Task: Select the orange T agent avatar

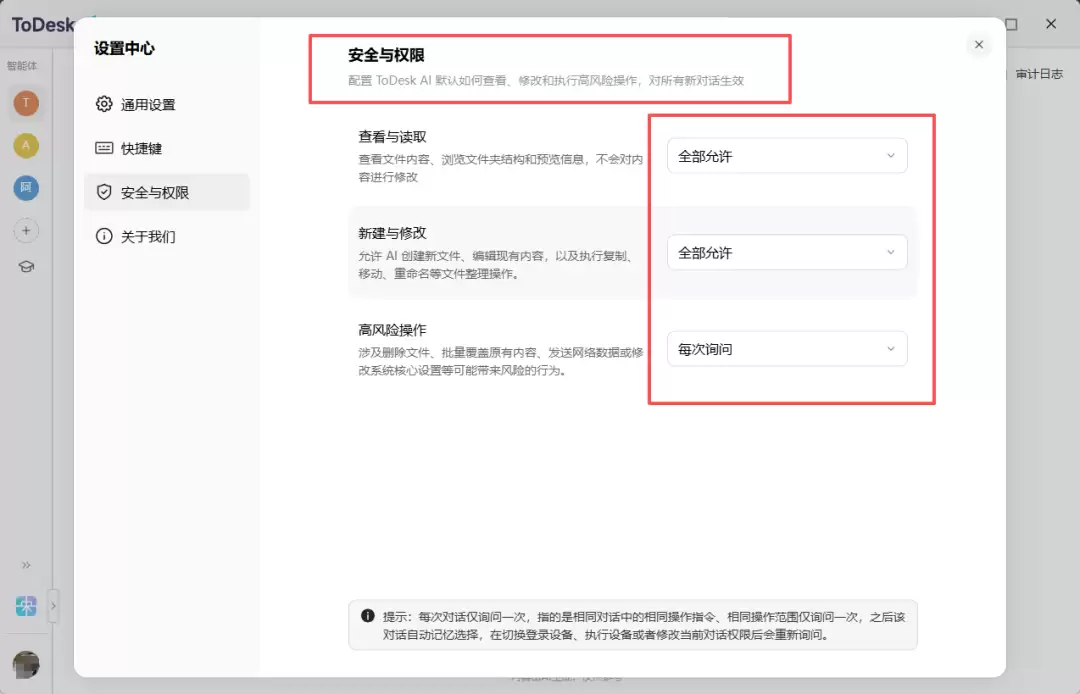Action: [26, 103]
